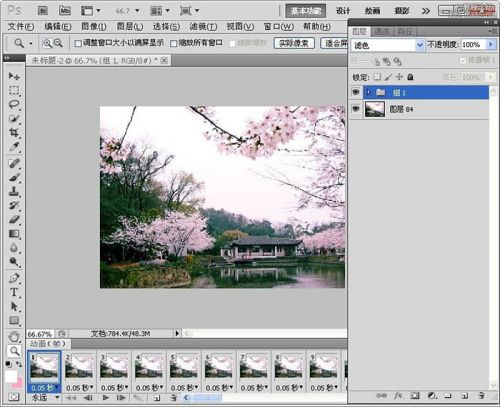Screen dimensions: 500x407
Task: Toggle visibility of 图层 84 layer
Action: [x=356, y=109]
